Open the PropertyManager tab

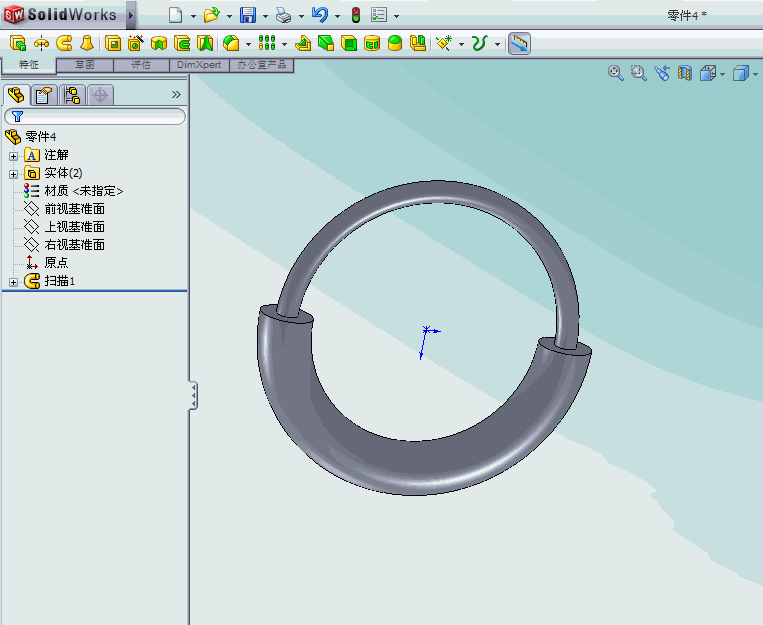point(44,95)
